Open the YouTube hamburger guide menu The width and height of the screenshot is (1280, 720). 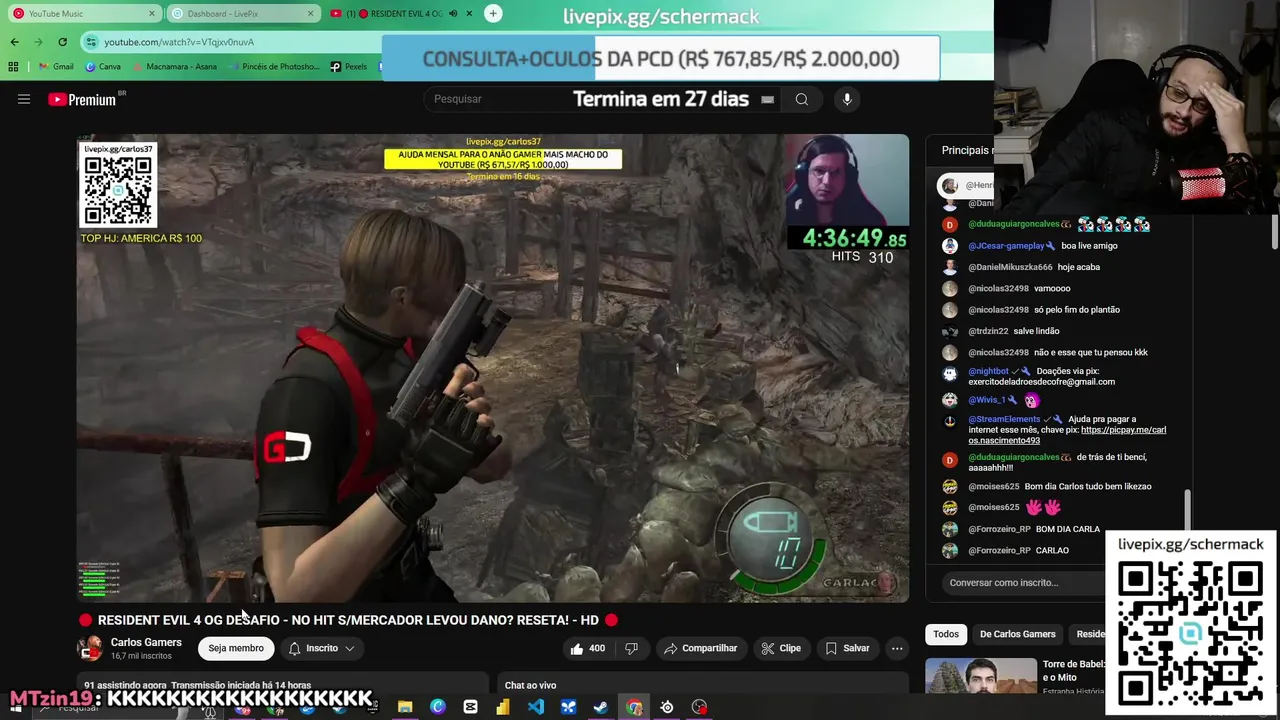[x=24, y=99]
